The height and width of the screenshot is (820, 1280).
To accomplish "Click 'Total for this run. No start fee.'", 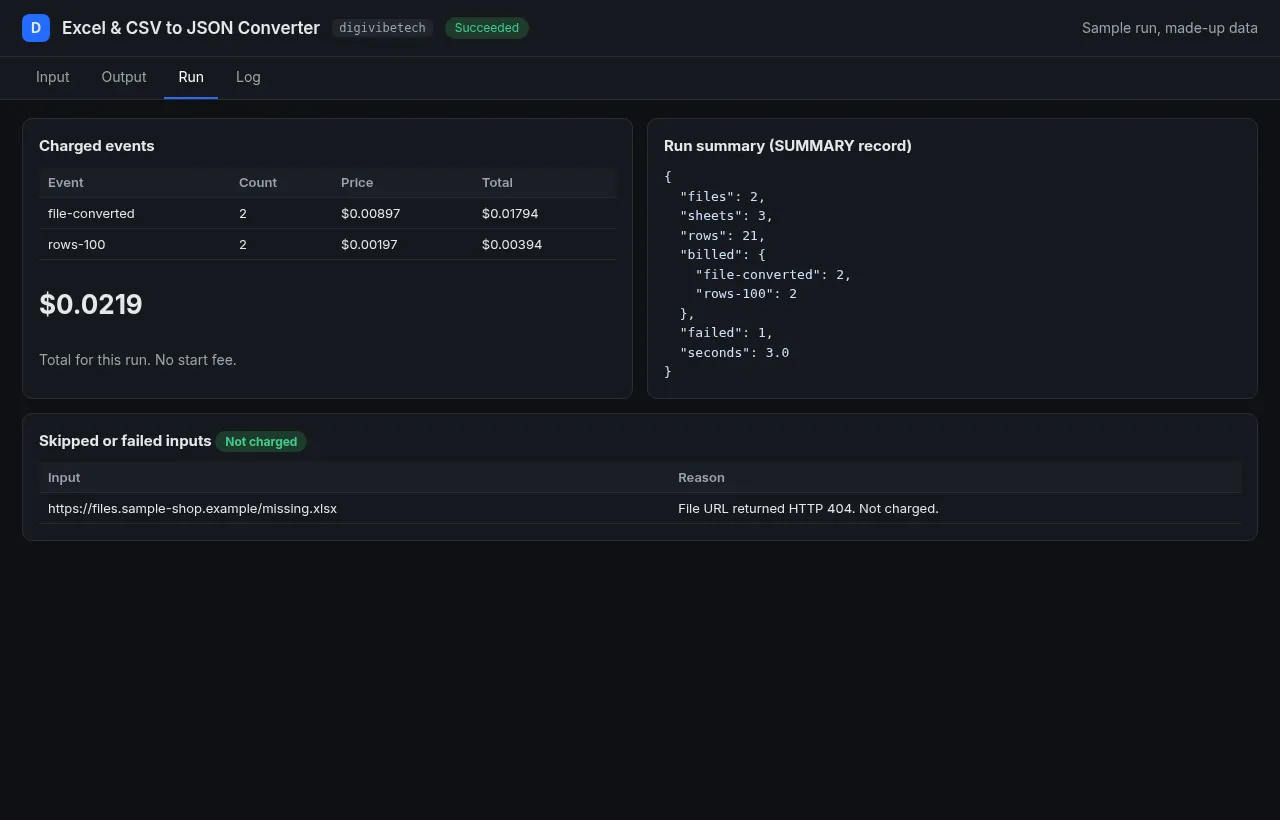I will (x=138, y=360).
